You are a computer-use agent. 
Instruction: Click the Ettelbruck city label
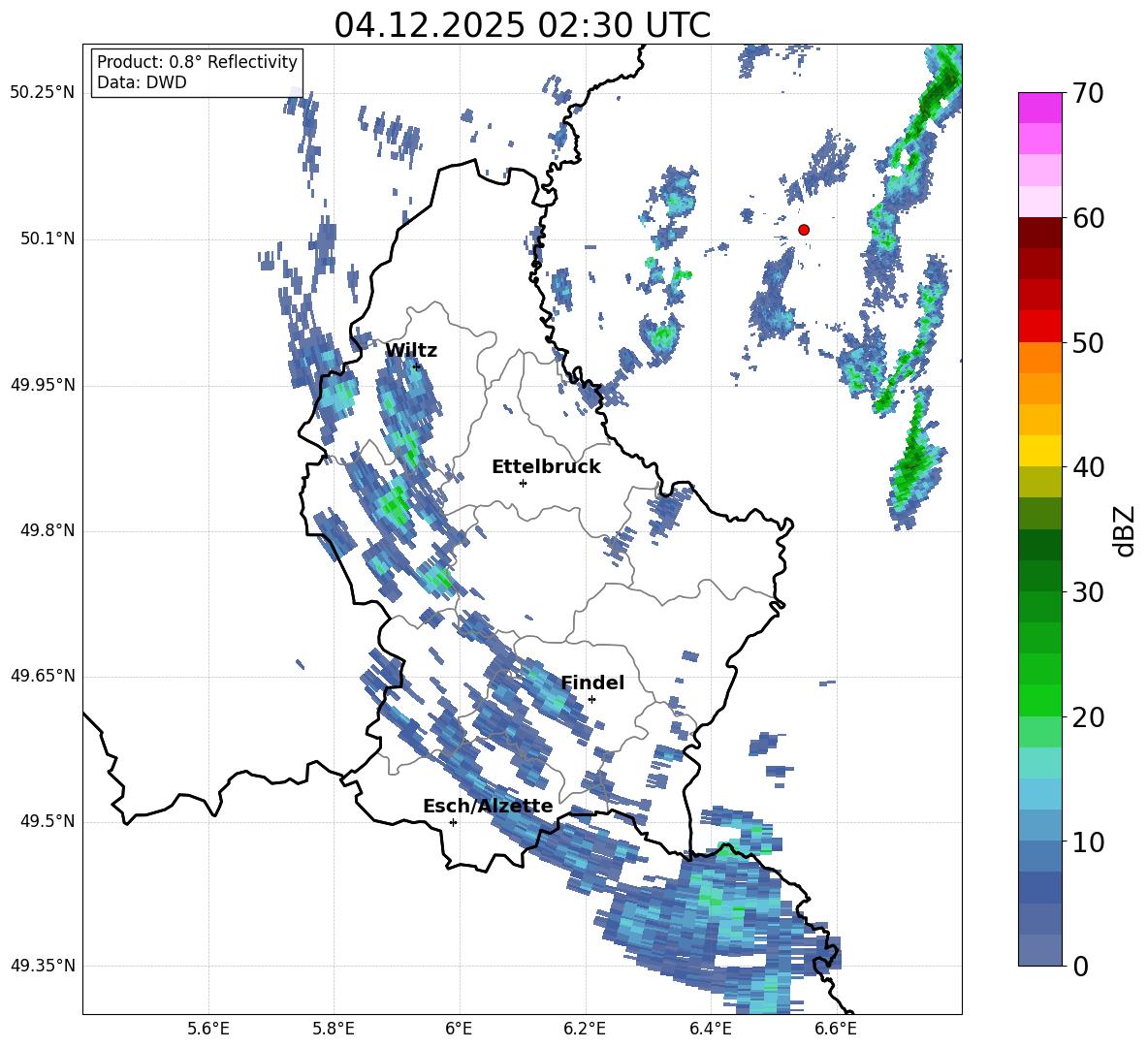pos(546,467)
